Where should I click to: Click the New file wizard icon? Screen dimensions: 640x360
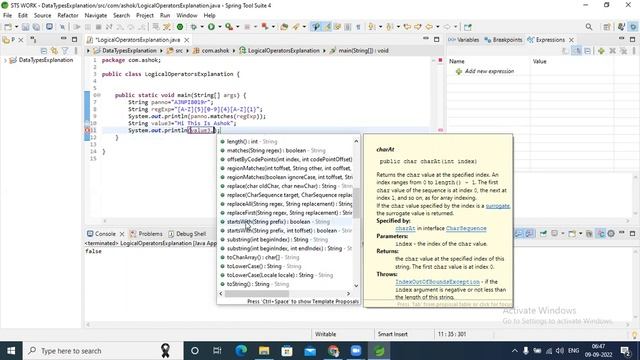(8, 27)
